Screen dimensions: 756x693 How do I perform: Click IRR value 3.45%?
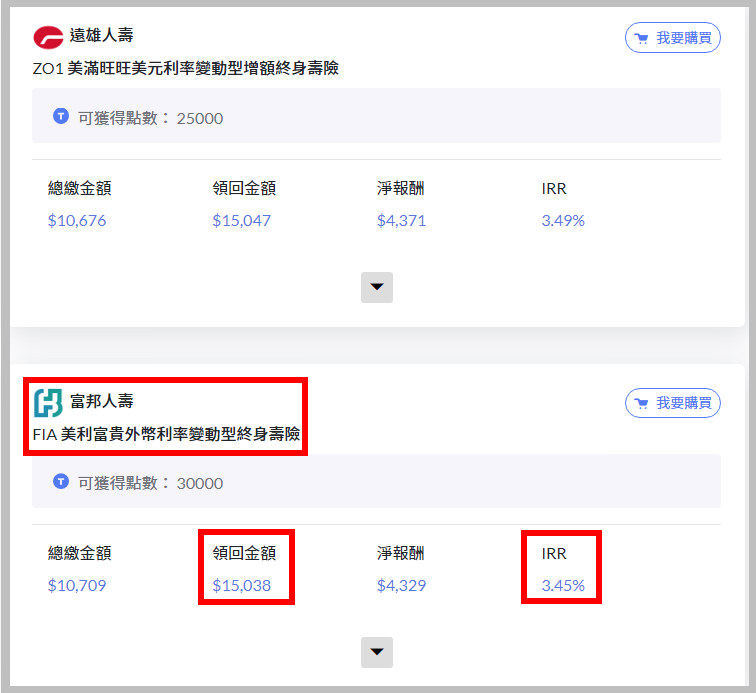point(563,585)
